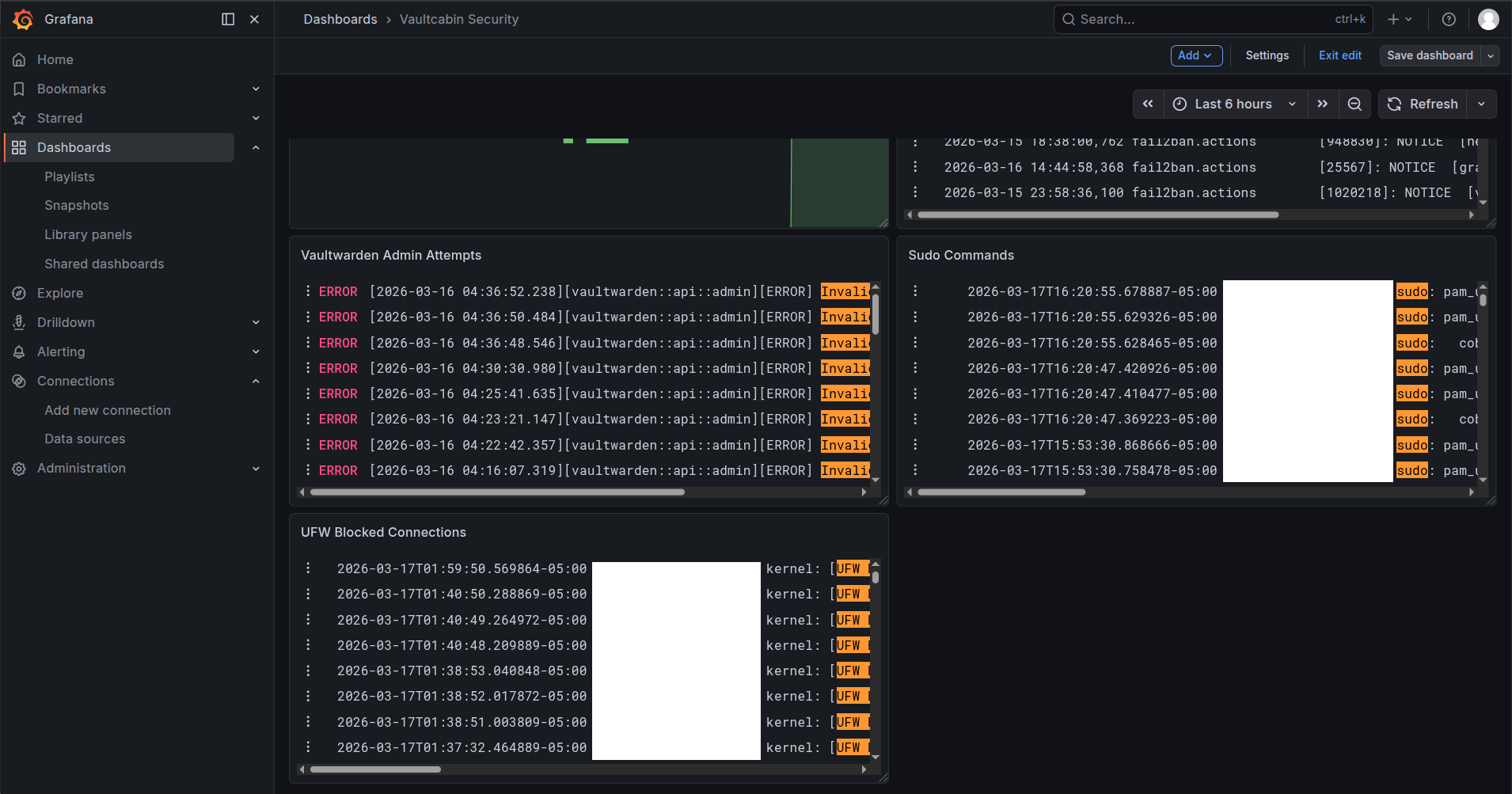Refresh the dashboard
Viewport: 1512px width, 794px height.
[x=1423, y=104]
